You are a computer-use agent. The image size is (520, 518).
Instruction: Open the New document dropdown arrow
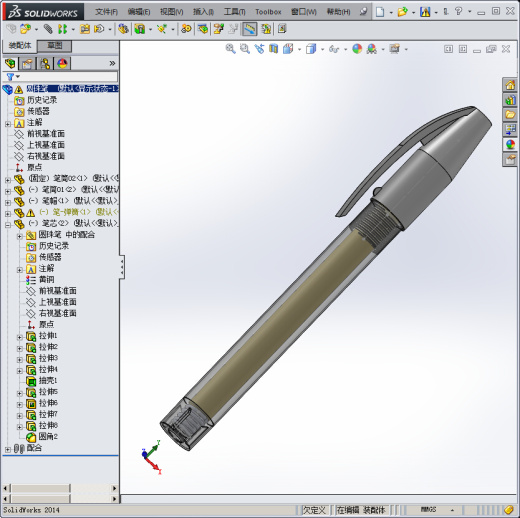[391, 12]
